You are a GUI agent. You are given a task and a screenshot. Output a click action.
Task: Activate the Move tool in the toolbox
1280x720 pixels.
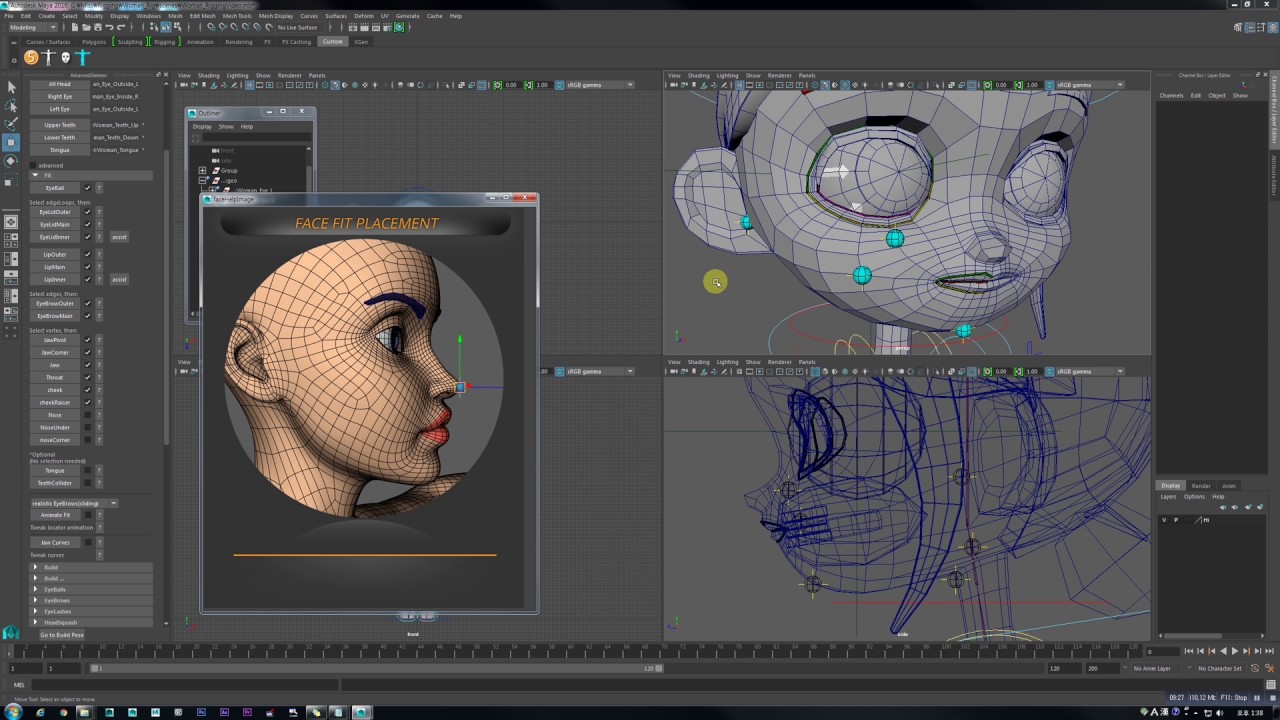pos(11,142)
